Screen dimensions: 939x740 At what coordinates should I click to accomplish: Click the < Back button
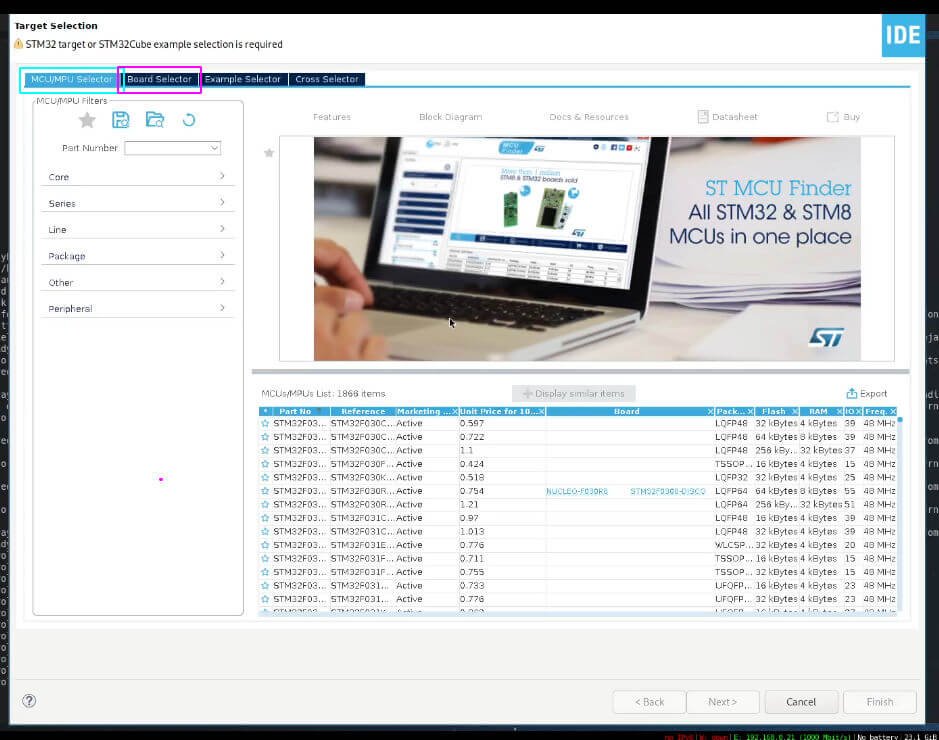649,702
